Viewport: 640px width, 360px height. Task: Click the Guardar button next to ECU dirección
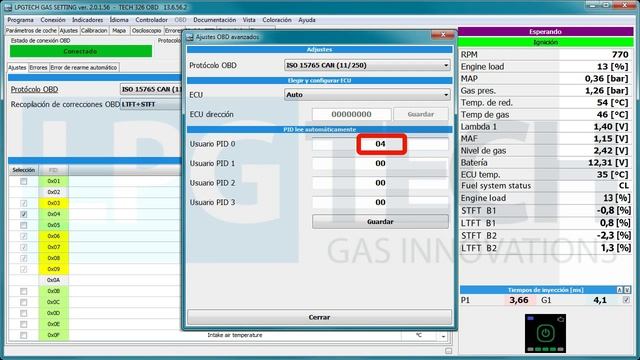click(x=420, y=114)
